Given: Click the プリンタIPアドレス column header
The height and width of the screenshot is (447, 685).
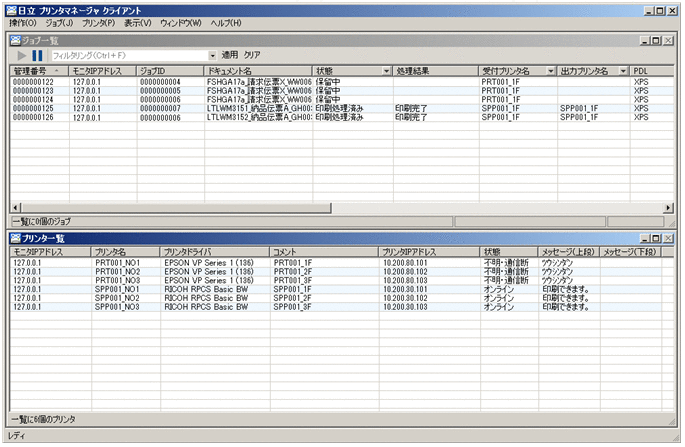Looking at the screenshot, I should pyautogui.click(x=429, y=252).
